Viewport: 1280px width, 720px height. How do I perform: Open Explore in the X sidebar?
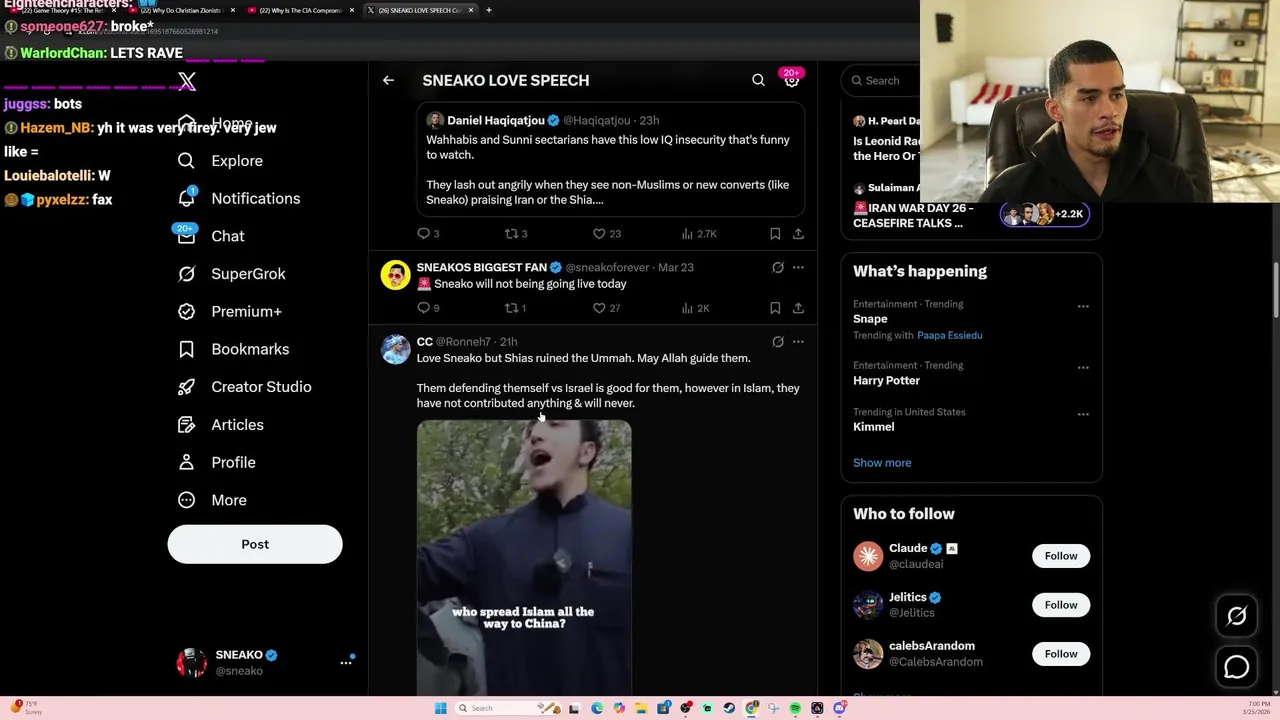[x=222, y=161]
